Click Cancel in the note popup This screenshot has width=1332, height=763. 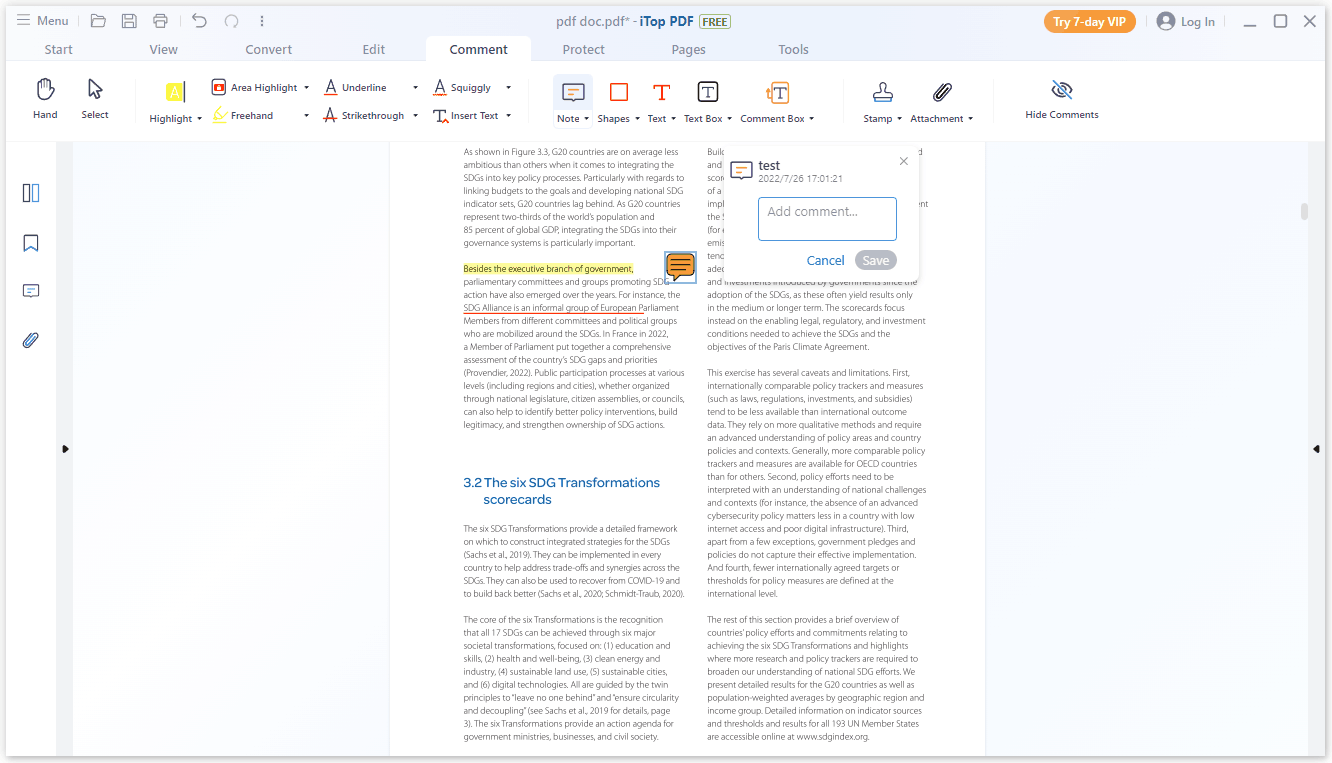(x=825, y=261)
